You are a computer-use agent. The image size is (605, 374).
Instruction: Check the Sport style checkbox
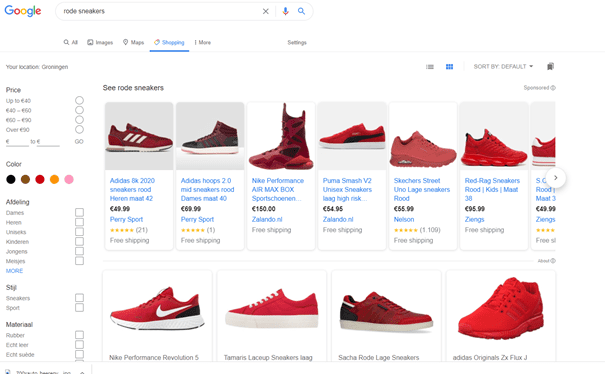click(x=79, y=308)
